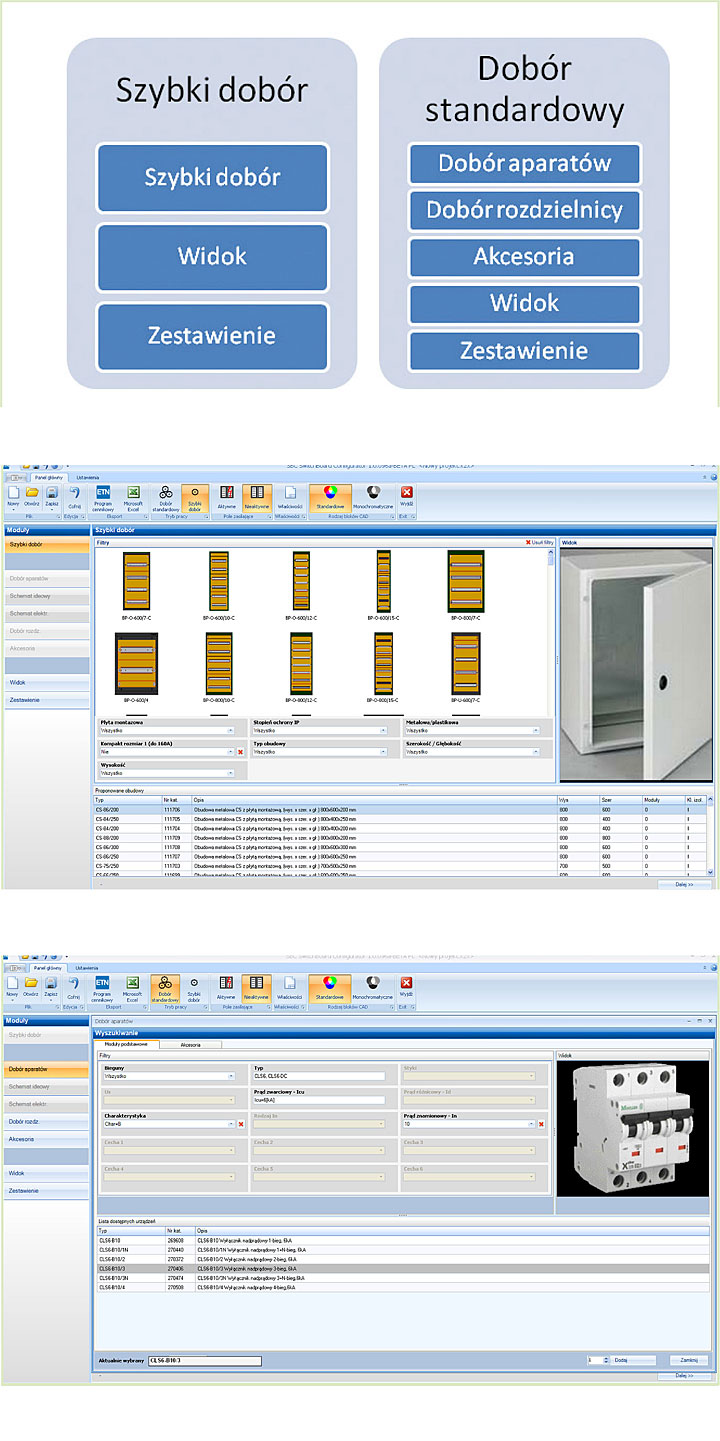Open Ustawienia ribbon tab in the Dobór aparatów window
The width and height of the screenshot is (720, 1441).
pos(87,968)
